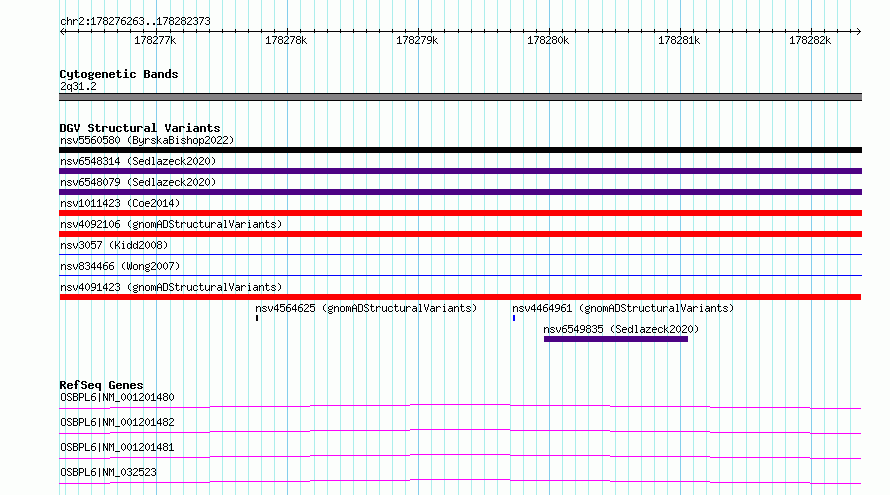Click the gray 2q31.2 cytogenetic band bar
Screen dimensions: 890x495
click(460, 97)
